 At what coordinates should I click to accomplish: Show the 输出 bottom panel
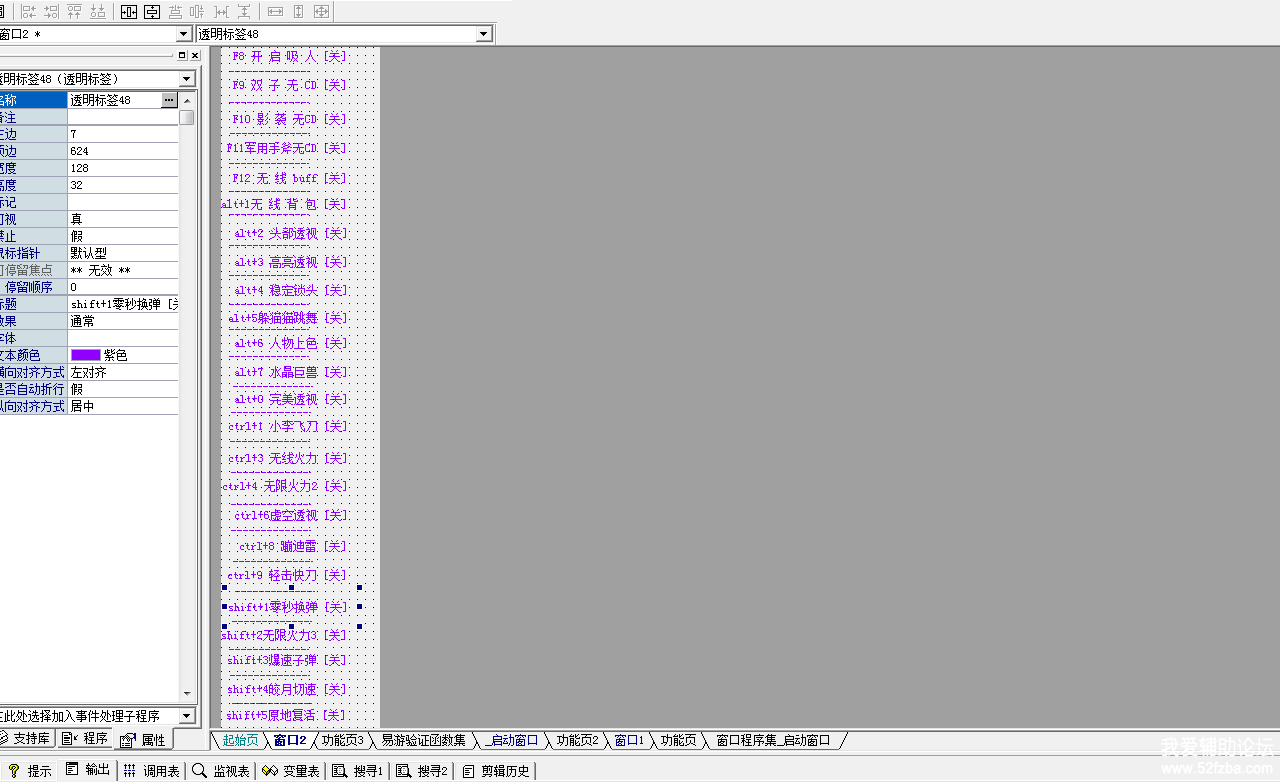pyautogui.click(x=88, y=770)
